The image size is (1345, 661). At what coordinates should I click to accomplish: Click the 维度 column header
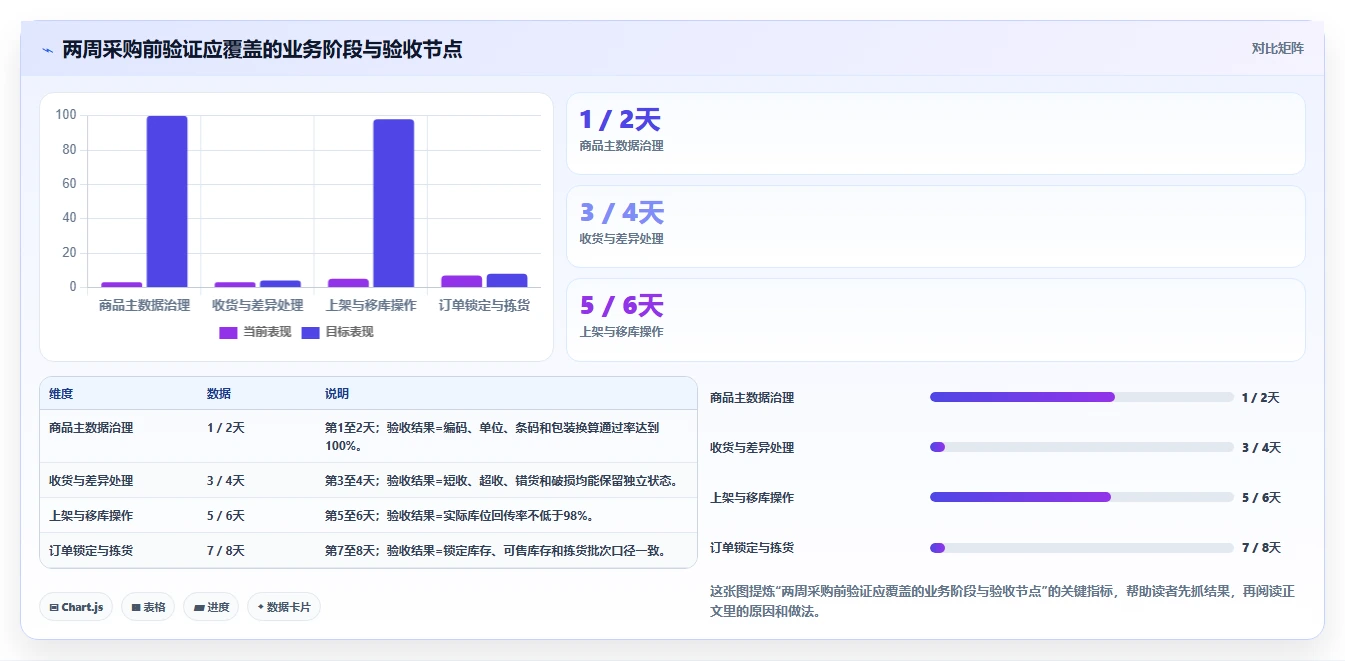(61, 394)
